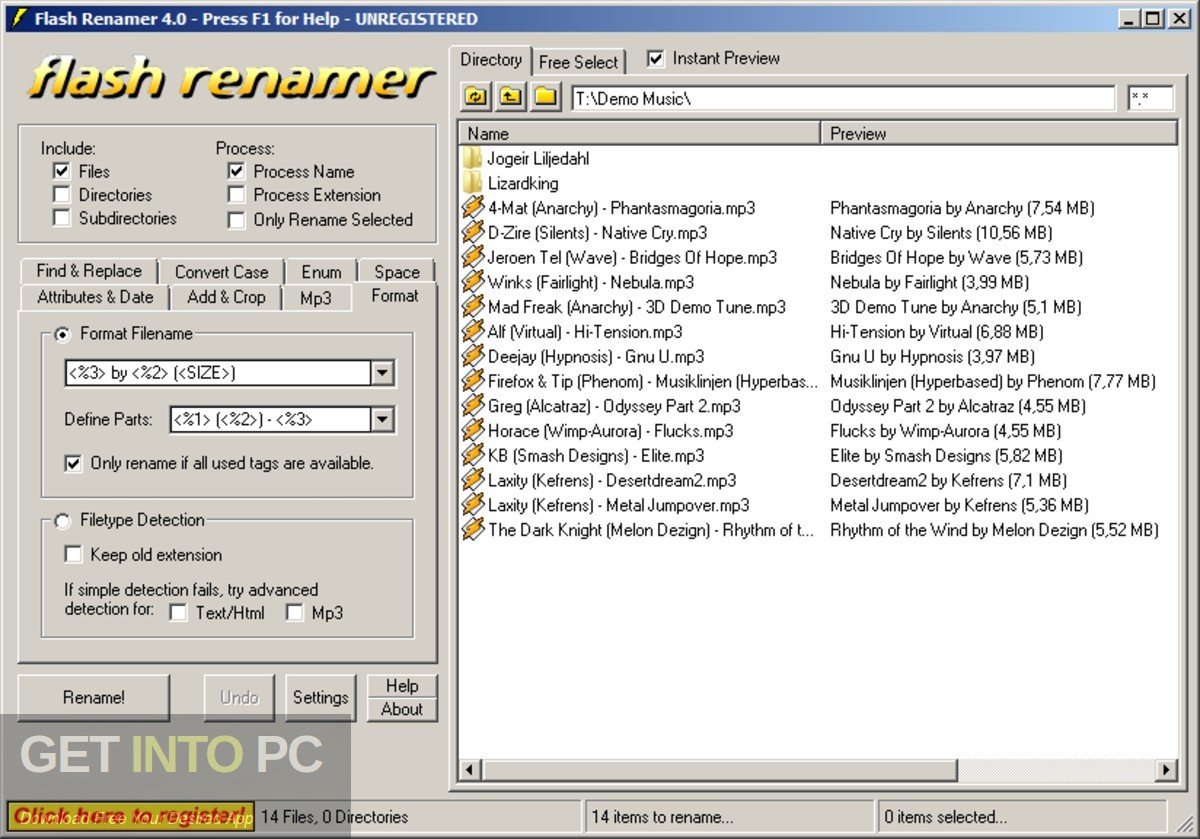Enable the Include Directories checkbox

point(62,195)
